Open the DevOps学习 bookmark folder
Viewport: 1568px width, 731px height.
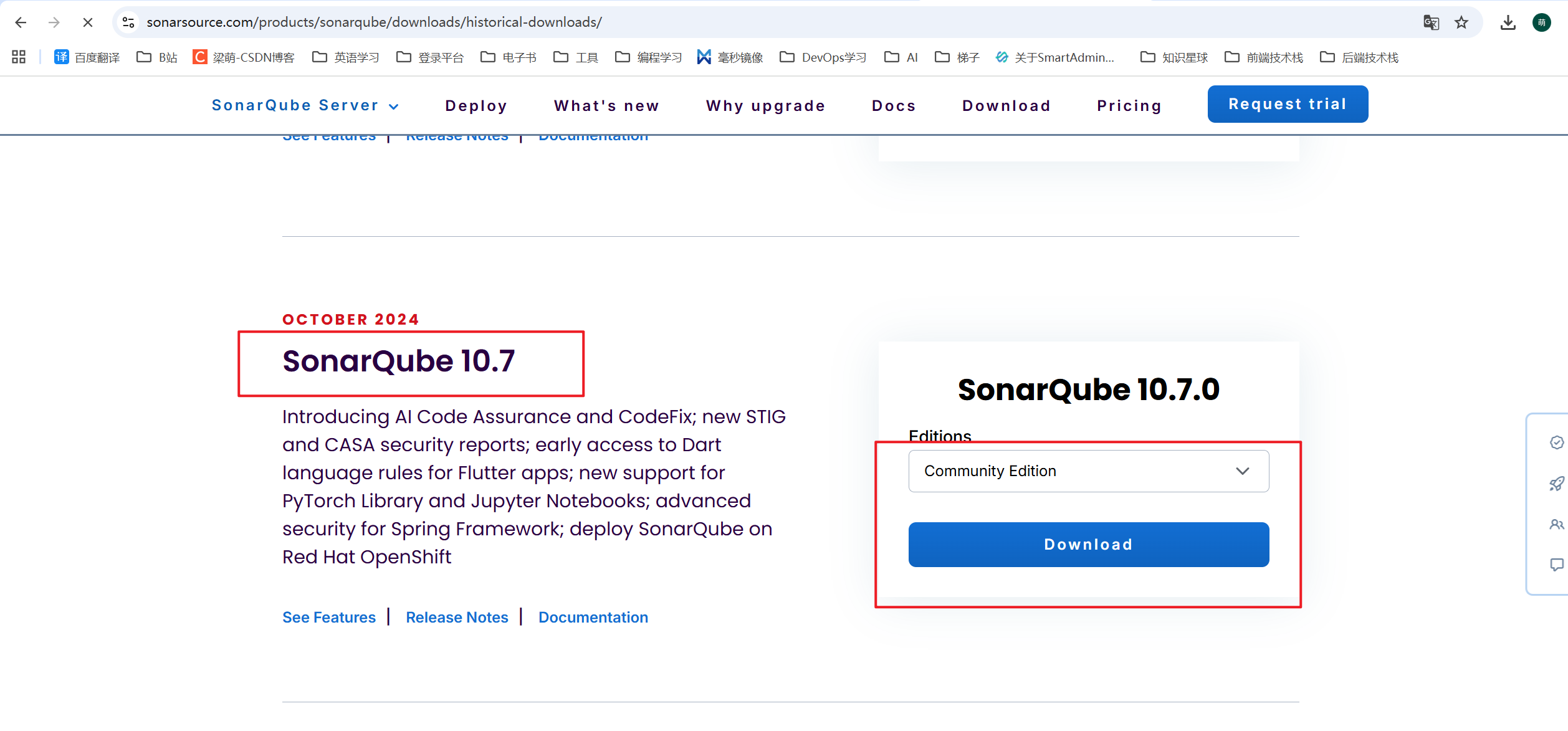click(x=823, y=57)
